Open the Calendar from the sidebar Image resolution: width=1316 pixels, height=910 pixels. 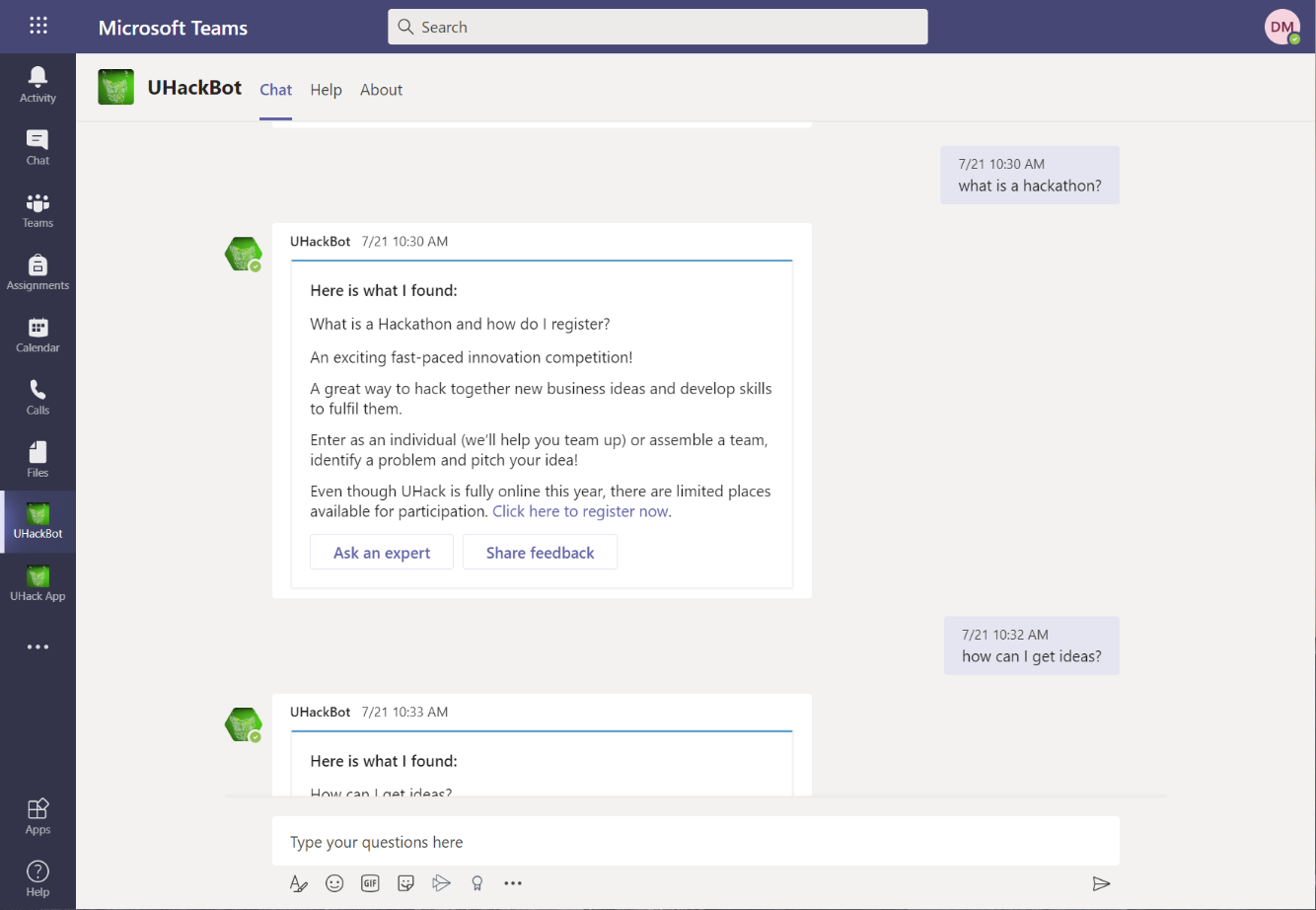coord(37,335)
